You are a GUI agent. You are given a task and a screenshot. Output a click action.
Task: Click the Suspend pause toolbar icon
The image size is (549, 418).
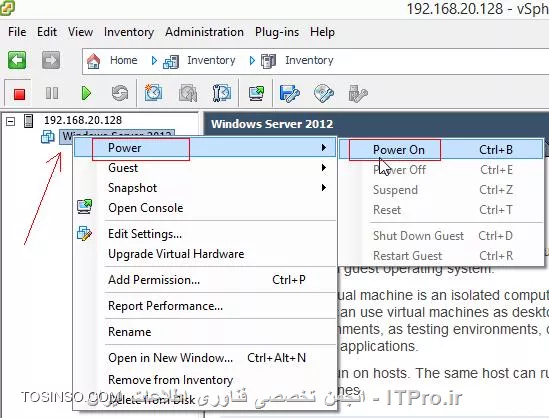(52, 93)
